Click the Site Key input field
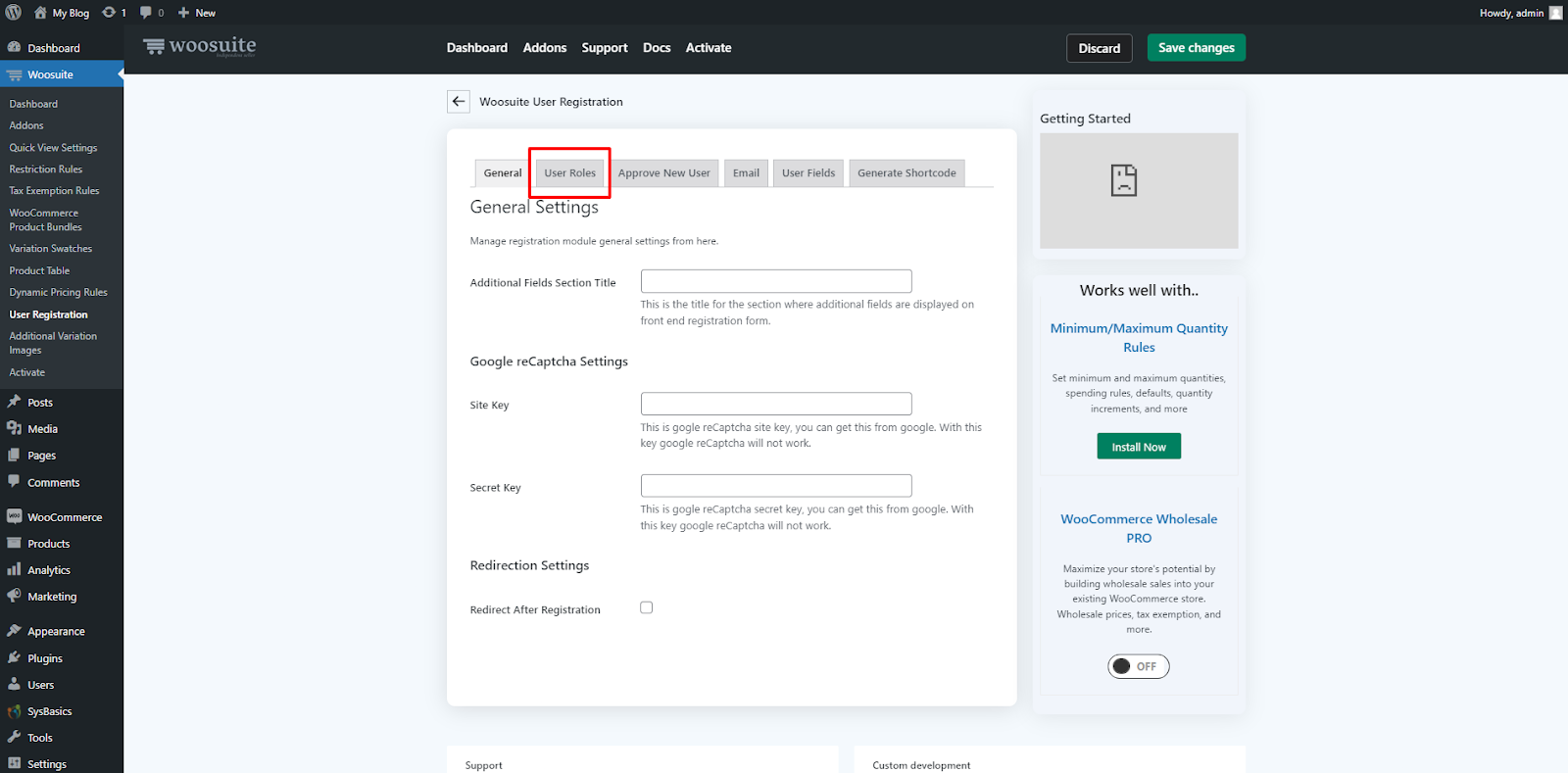Image resolution: width=1568 pixels, height=773 pixels. tap(776, 404)
